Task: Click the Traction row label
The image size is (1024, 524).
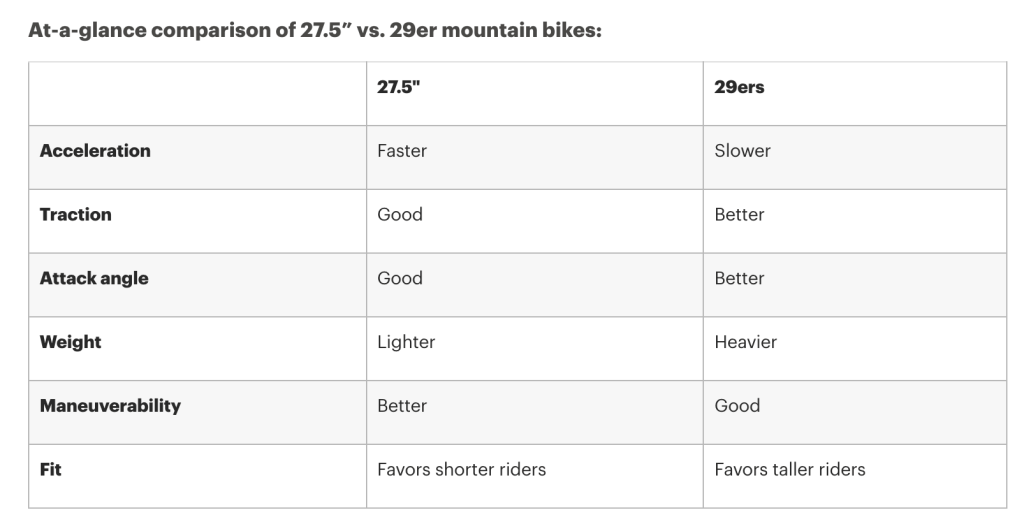Action: click(x=76, y=215)
